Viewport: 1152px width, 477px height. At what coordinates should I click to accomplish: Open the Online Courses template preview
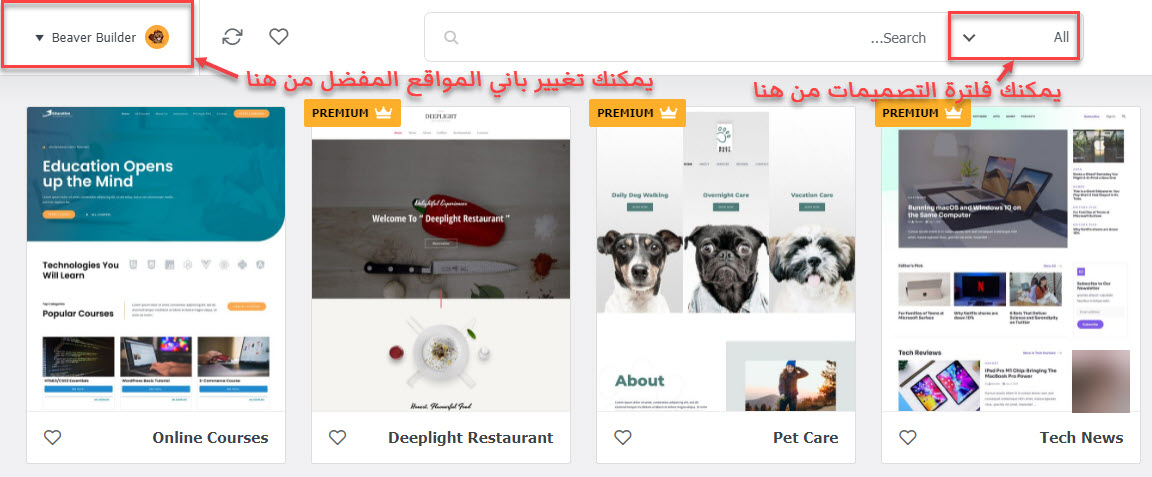pos(156,259)
